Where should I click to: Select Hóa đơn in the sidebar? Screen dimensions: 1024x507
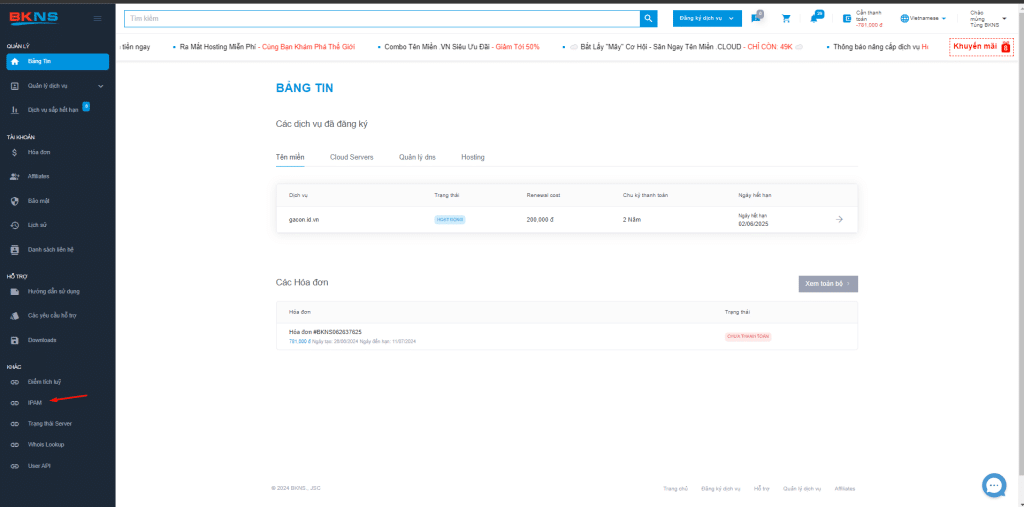click(39, 152)
